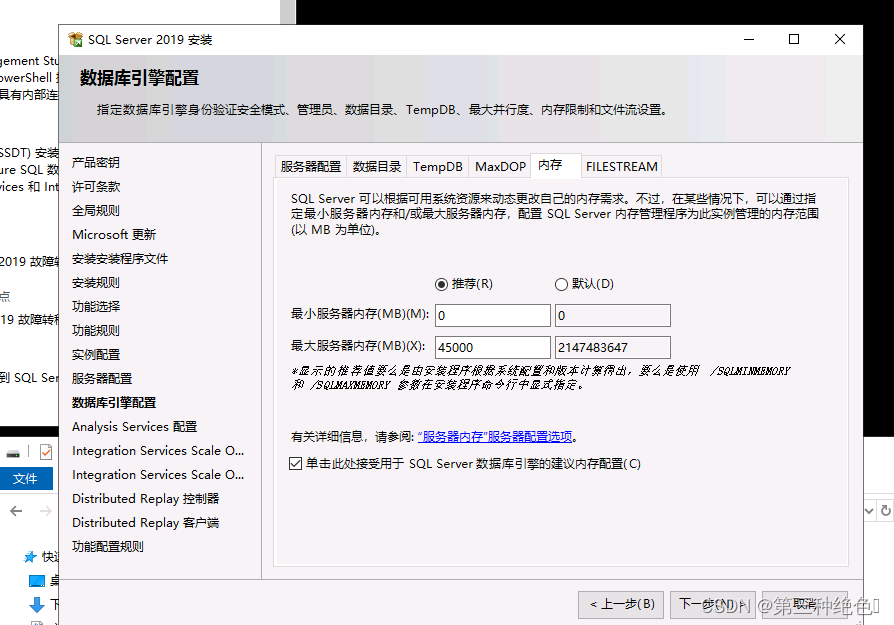Click the 安装规则 step in the sidebar
Screen dimensions: 894x625
[96, 282]
